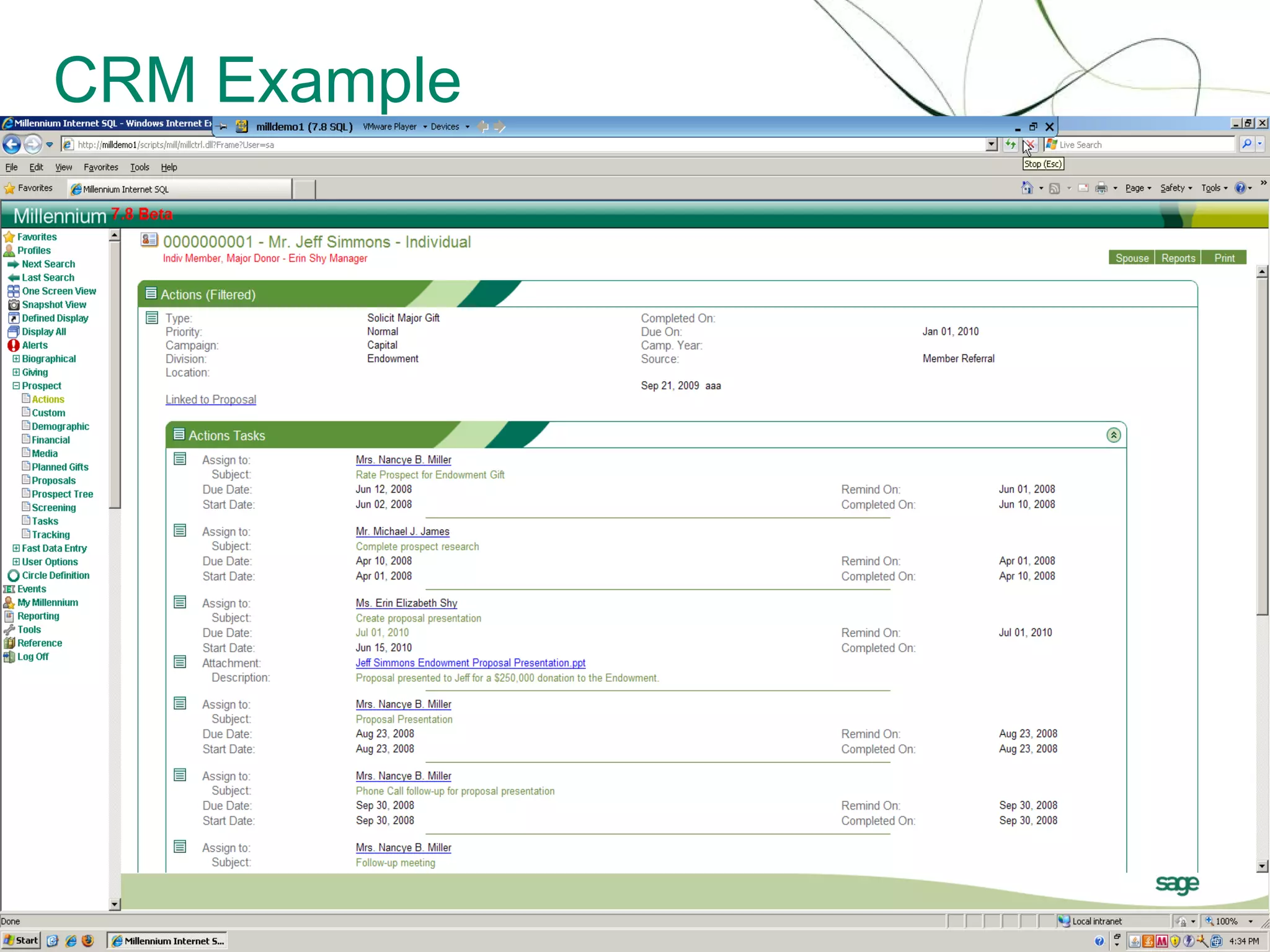Open the Safety dropdown menu
This screenshot has width=1270, height=952.
pos(1176,188)
